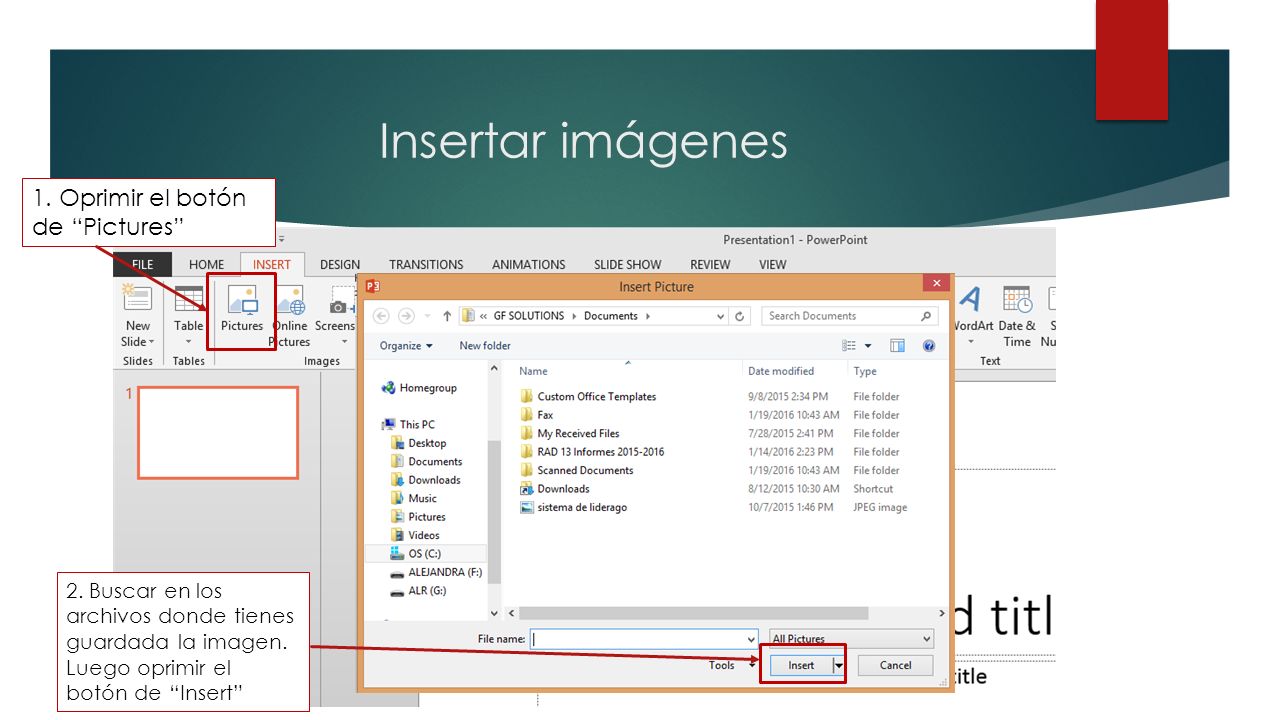Close the Insert Picture dialog

click(x=936, y=284)
